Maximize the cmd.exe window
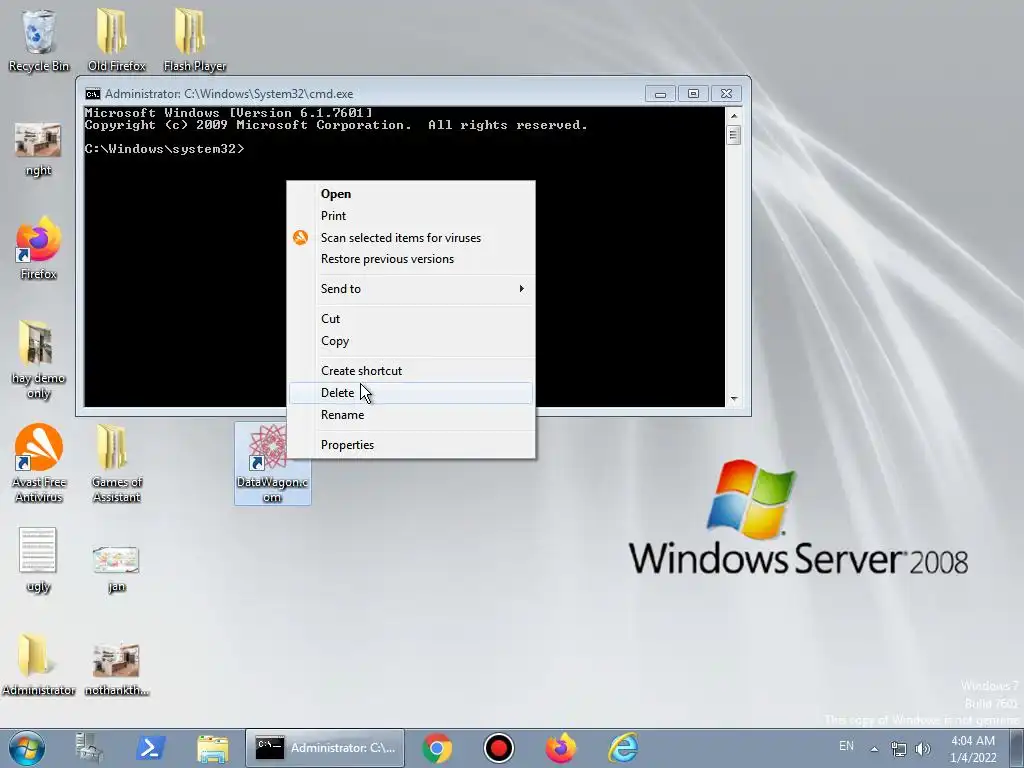1024x768 pixels. [x=694, y=94]
